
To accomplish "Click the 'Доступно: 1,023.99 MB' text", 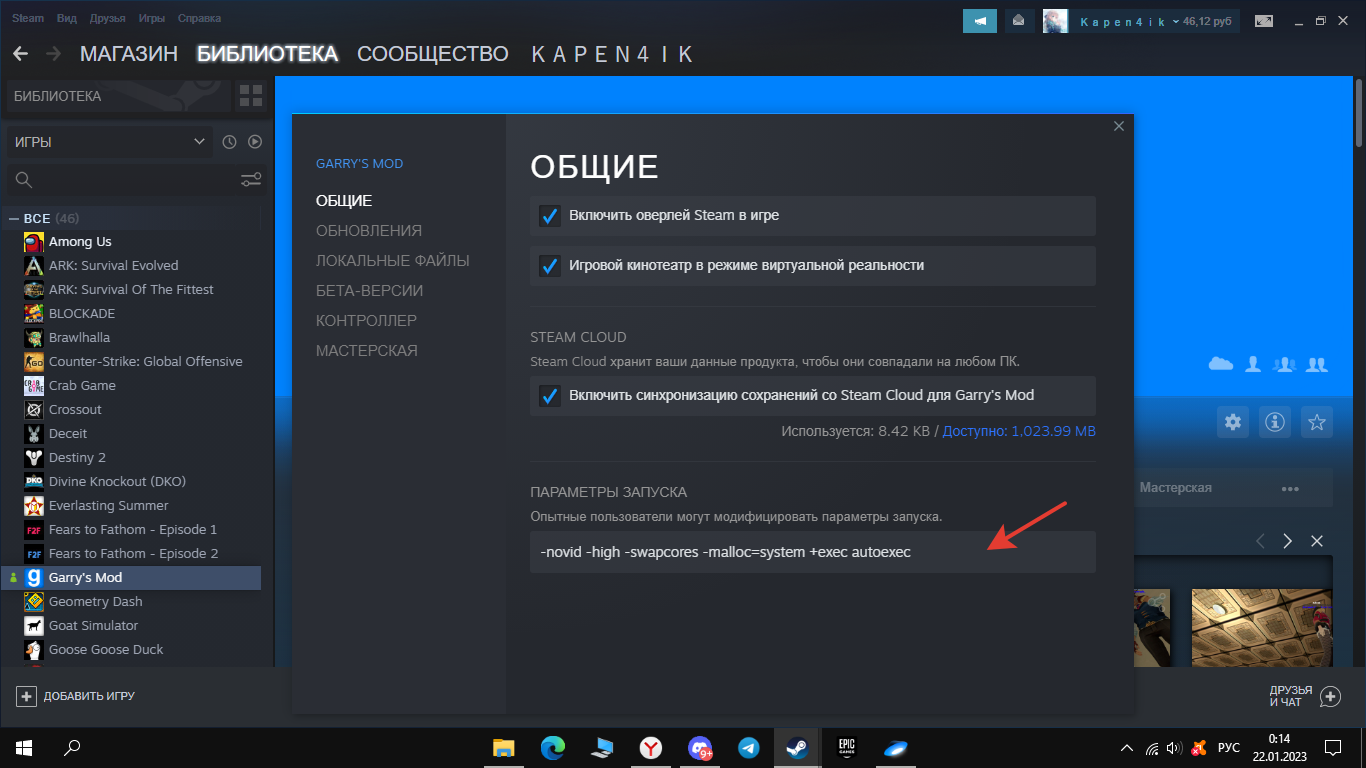I will [x=1019, y=431].
